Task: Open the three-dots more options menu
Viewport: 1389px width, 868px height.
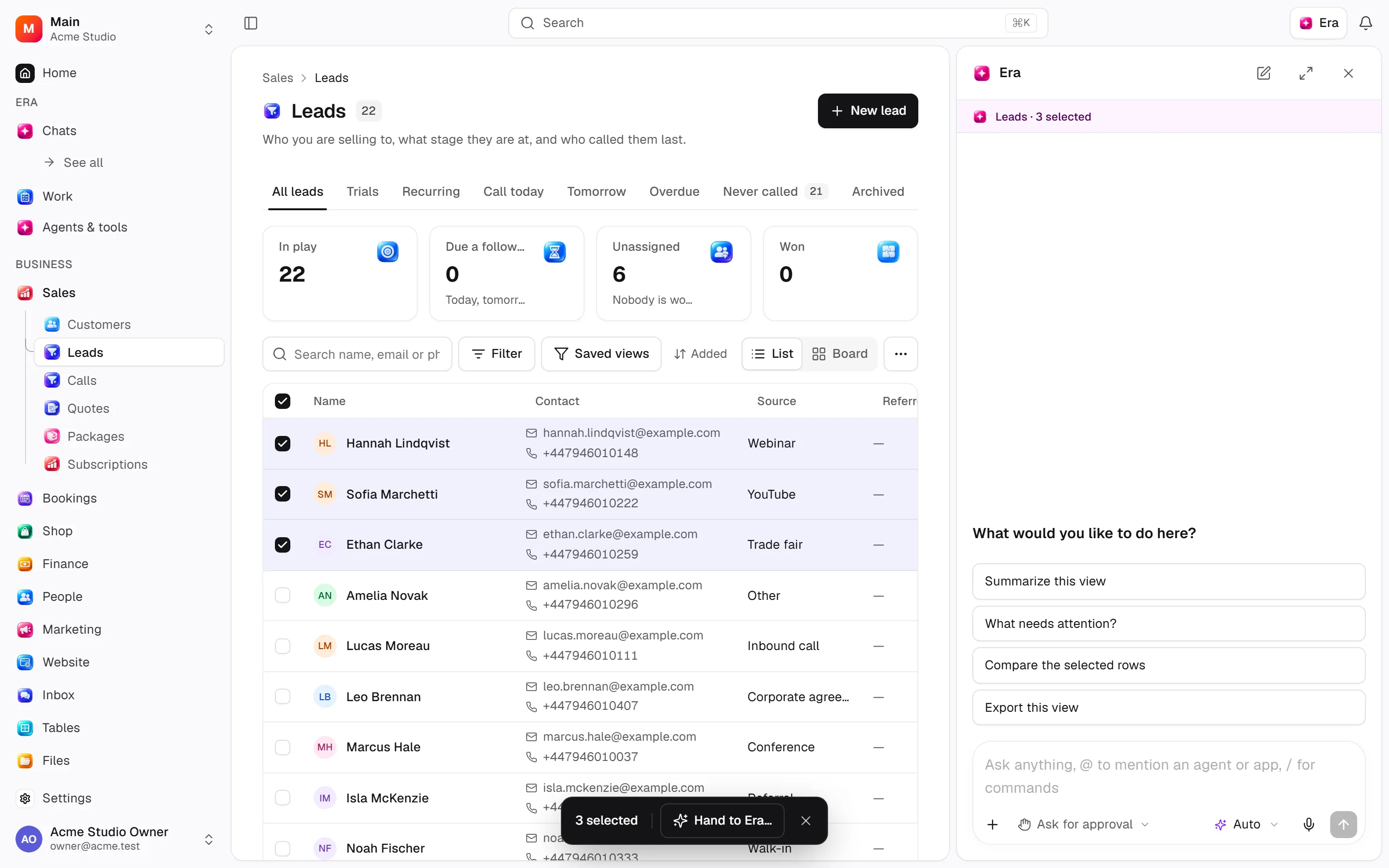Action: click(x=900, y=353)
